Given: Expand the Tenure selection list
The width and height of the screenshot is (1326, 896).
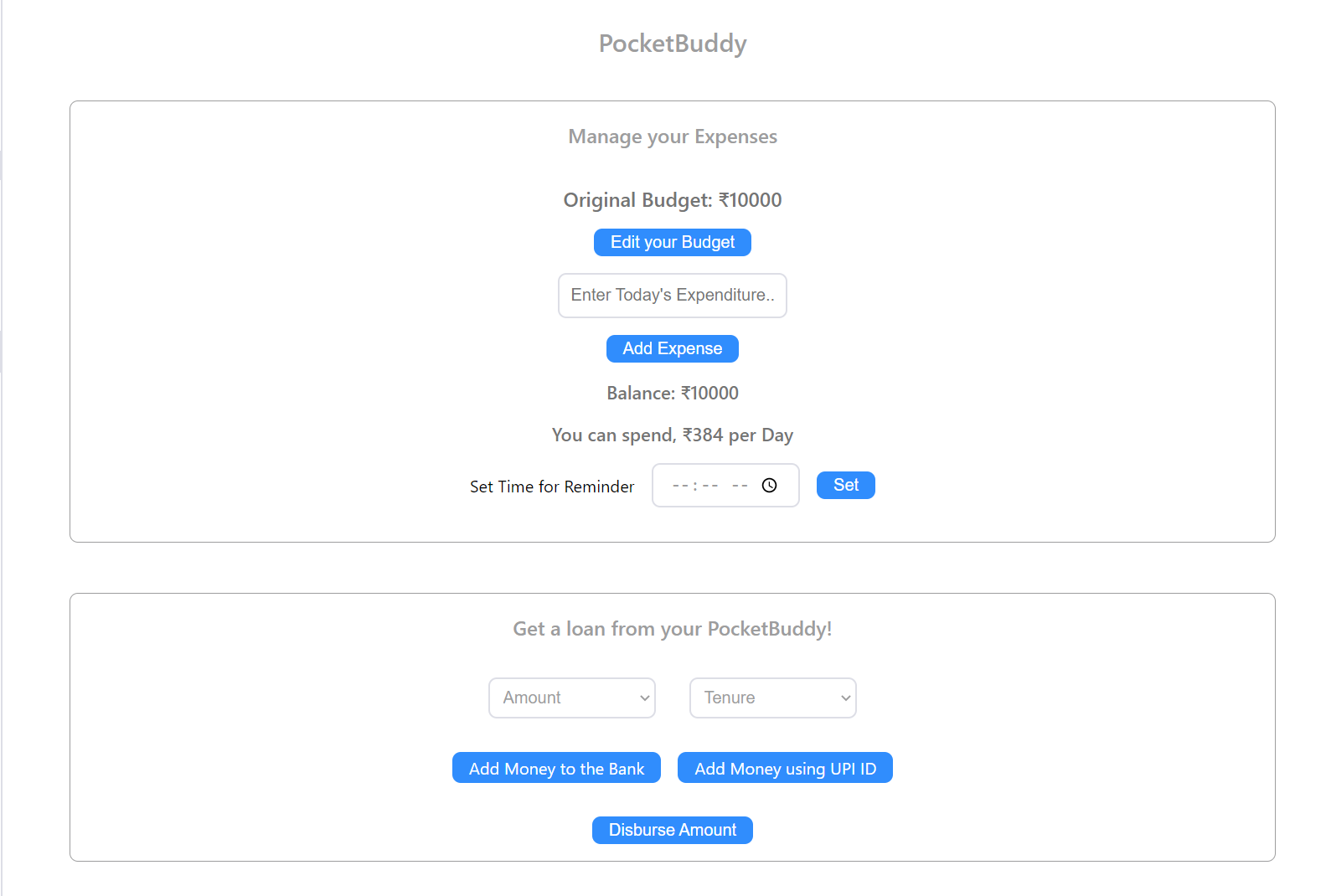Looking at the screenshot, I should pyautogui.click(x=772, y=698).
